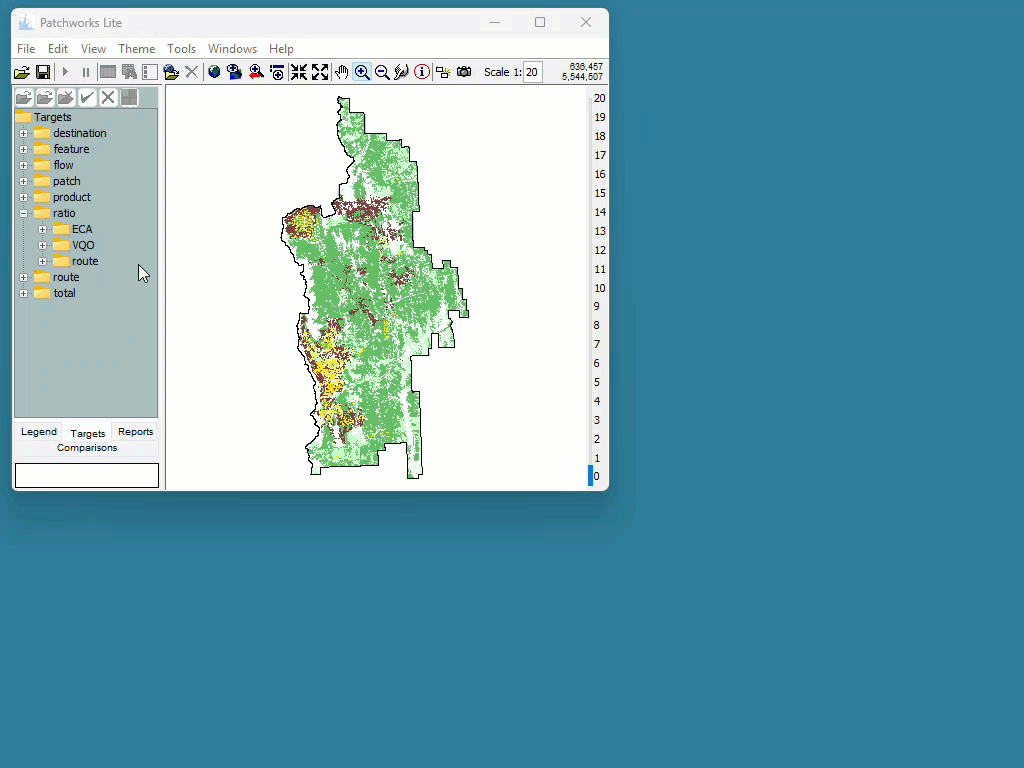
Task: Click the grey table grid icon
Action: click(x=108, y=72)
